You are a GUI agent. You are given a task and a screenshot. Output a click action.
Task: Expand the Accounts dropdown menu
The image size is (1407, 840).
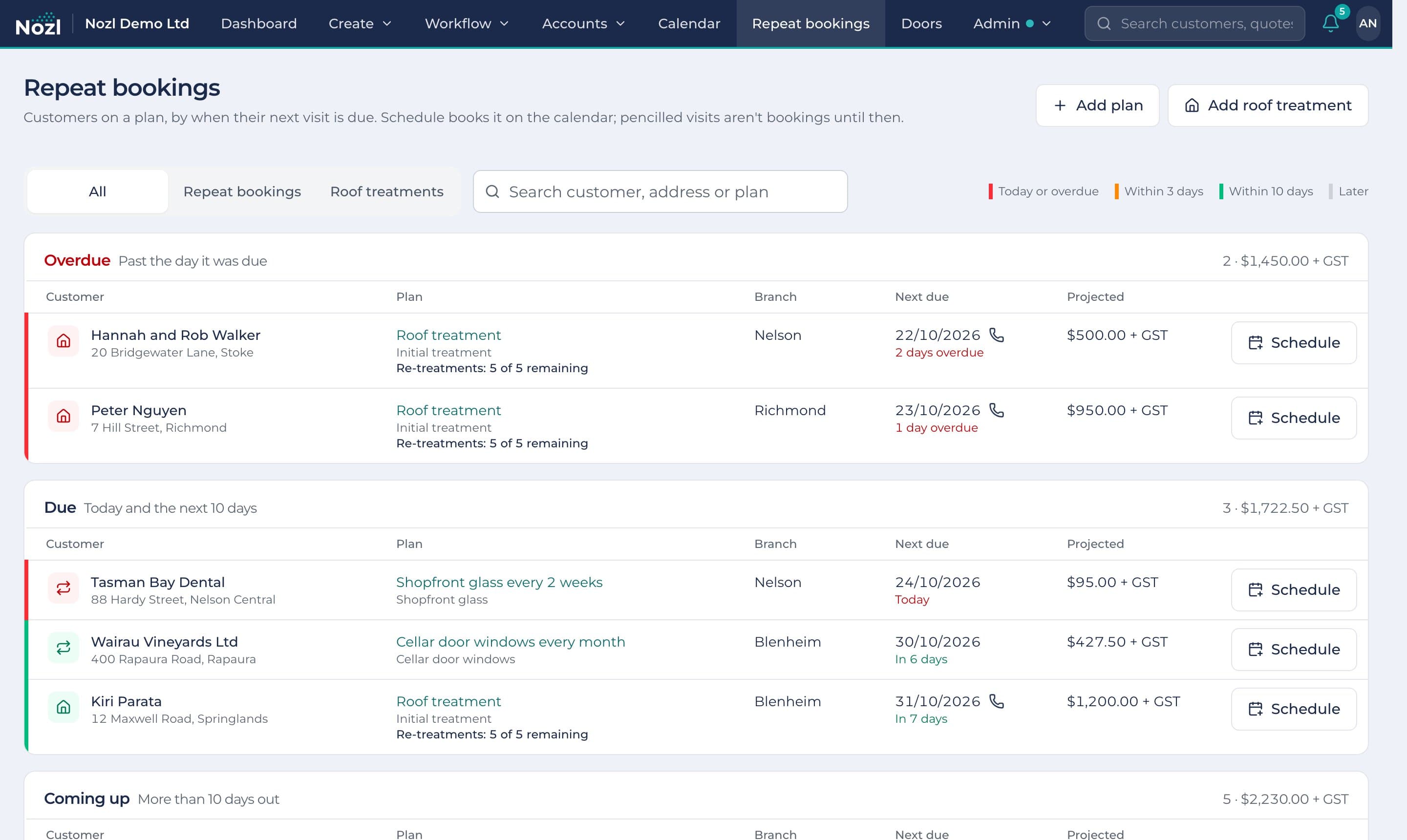(583, 23)
